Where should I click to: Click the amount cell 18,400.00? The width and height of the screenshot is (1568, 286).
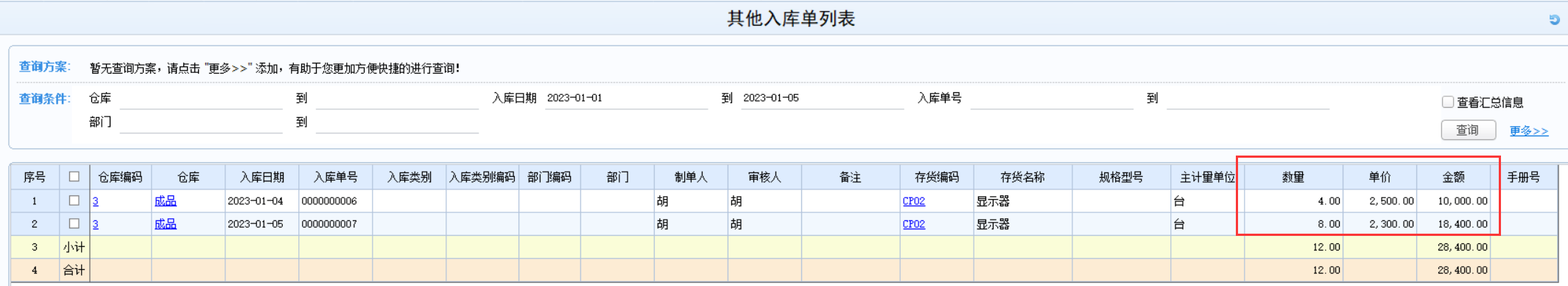(x=1453, y=223)
